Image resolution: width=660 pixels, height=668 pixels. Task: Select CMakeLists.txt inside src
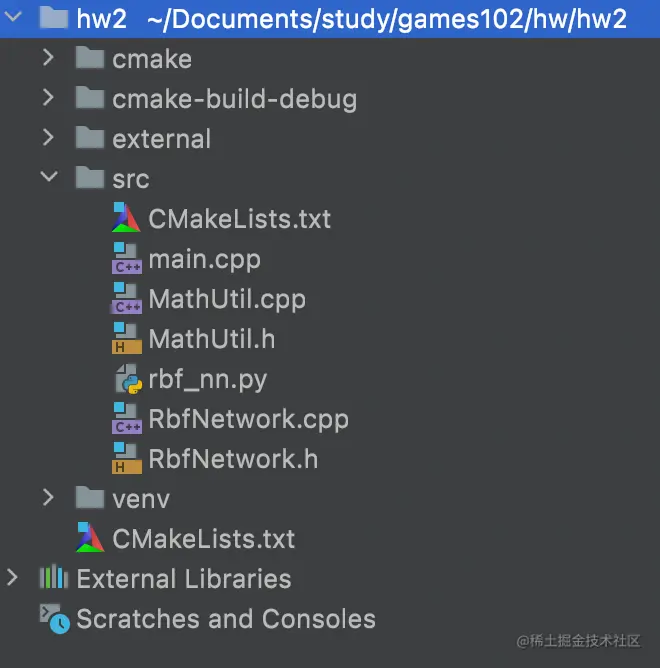point(239,219)
